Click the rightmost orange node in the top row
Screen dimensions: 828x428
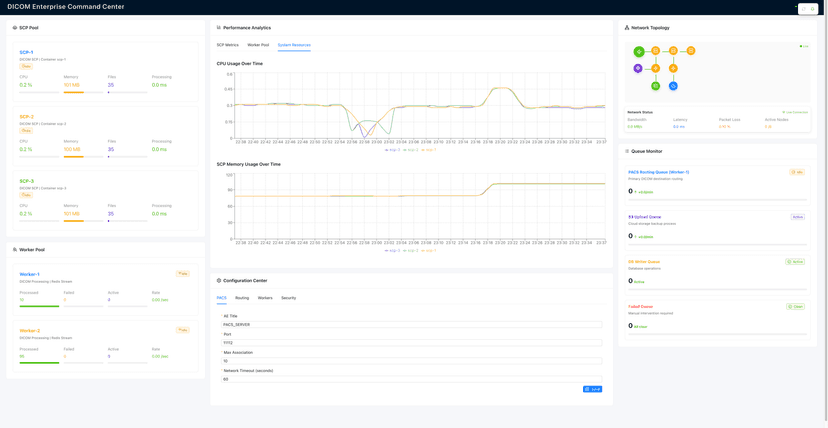tap(691, 51)
